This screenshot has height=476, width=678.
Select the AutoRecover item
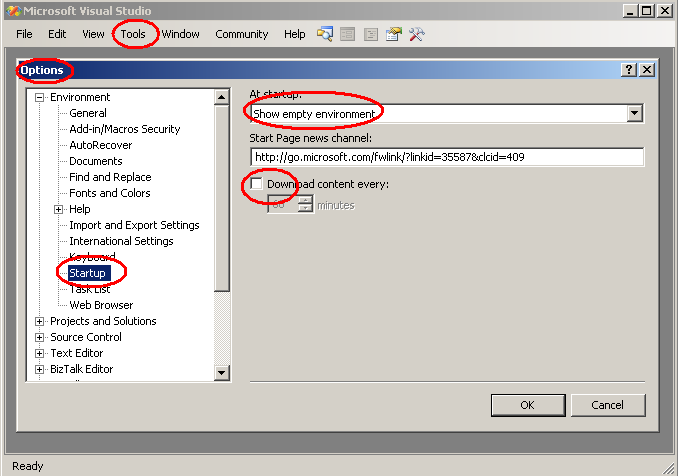[x=101, y=145]
